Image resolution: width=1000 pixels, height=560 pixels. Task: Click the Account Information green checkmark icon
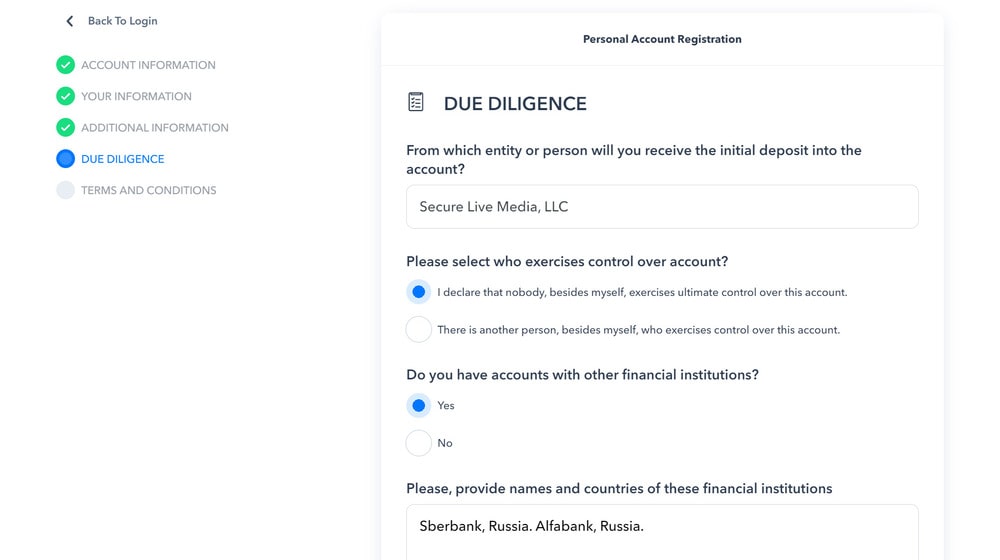(x=65, y=65)
